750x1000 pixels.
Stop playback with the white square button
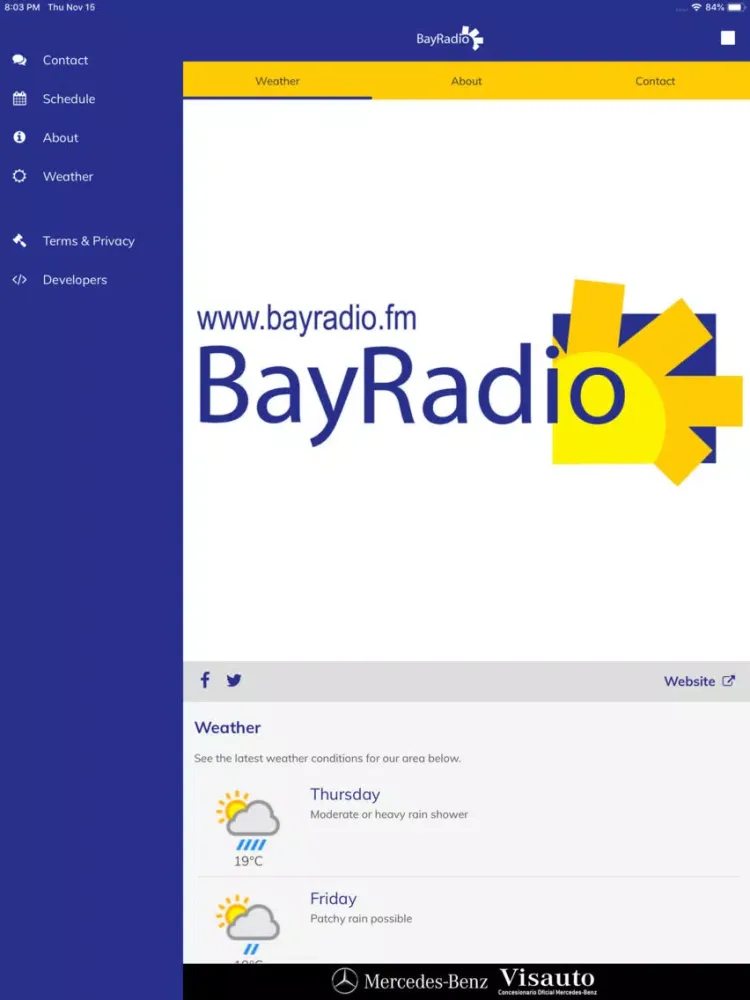coord(728,38)
